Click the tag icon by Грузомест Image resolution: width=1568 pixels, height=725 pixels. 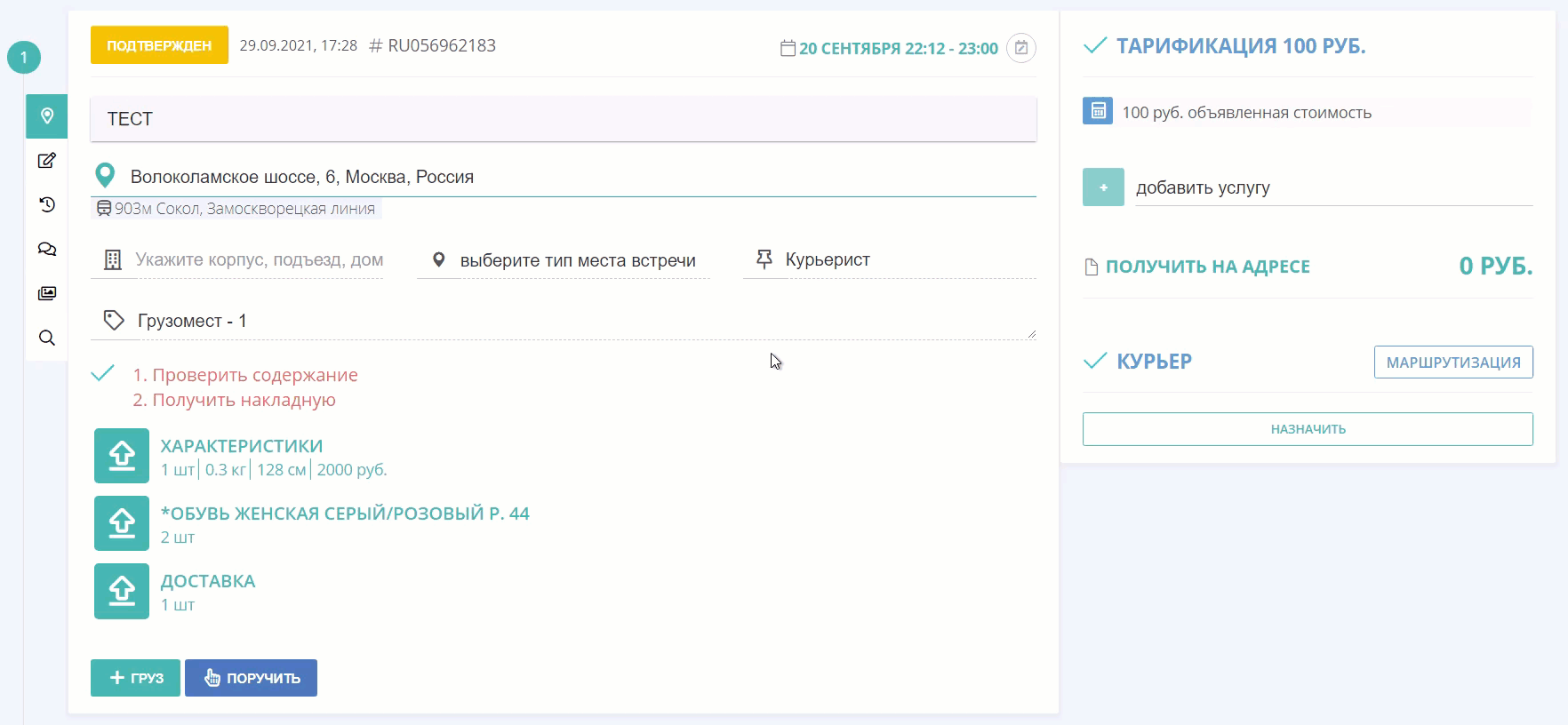(x=114, y=321)
